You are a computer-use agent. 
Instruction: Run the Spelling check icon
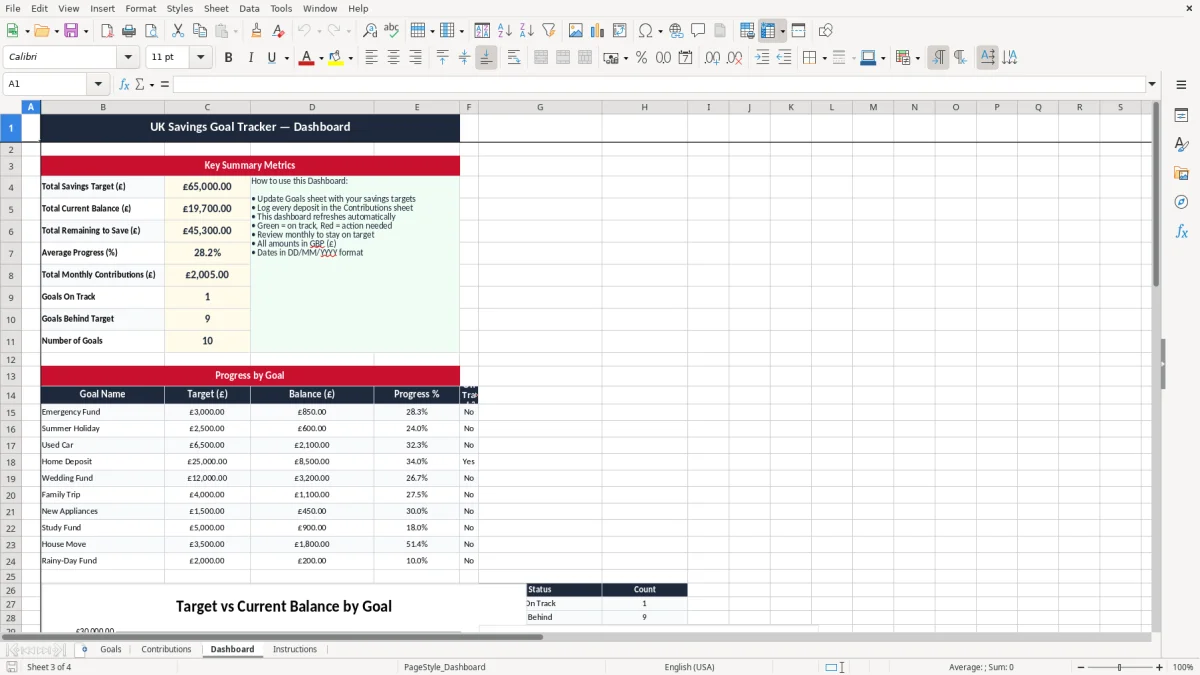tap(392, 31)
